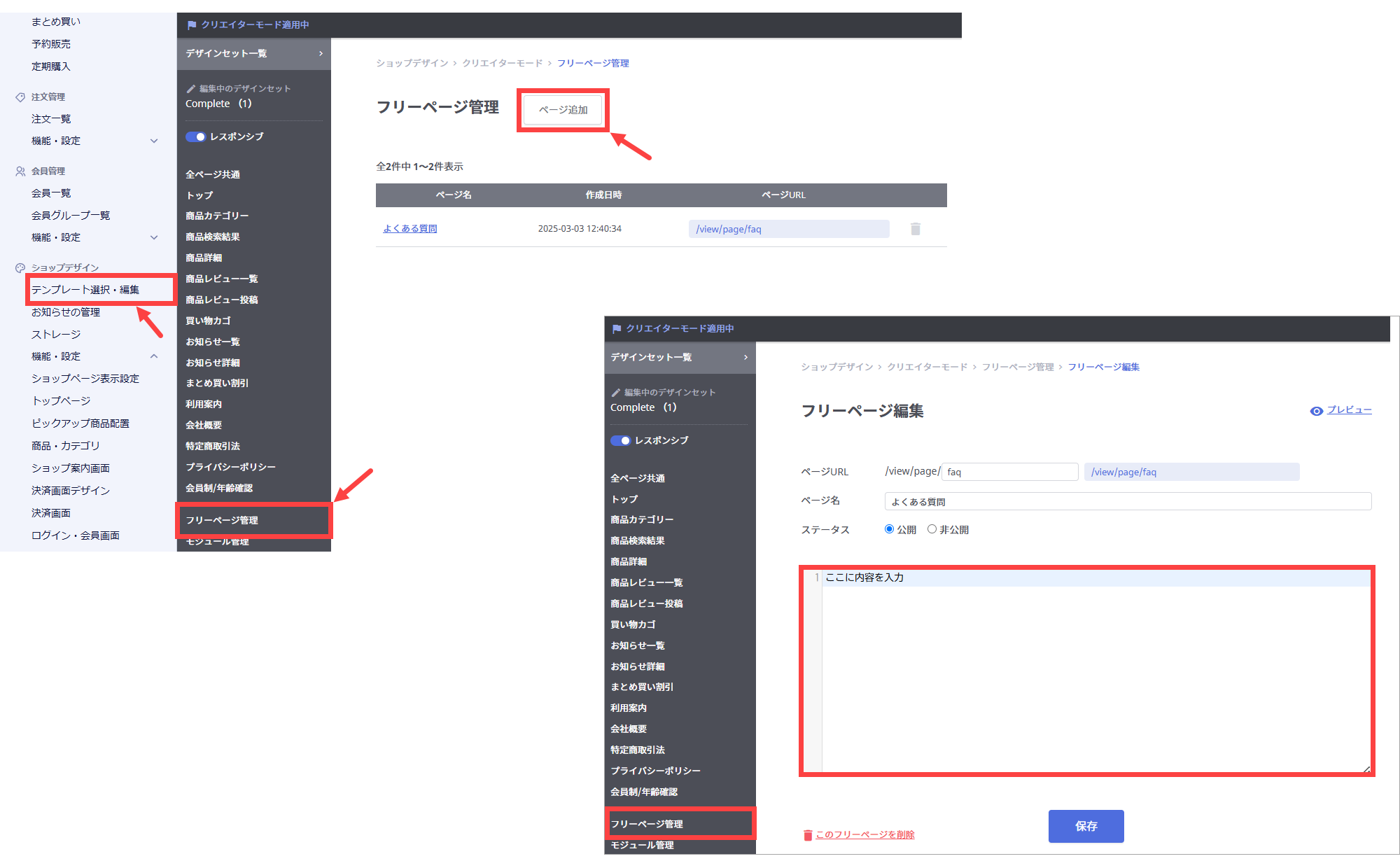
Task: Select お知らせ詳細 in upper design panel
Action: pos(212,363)
